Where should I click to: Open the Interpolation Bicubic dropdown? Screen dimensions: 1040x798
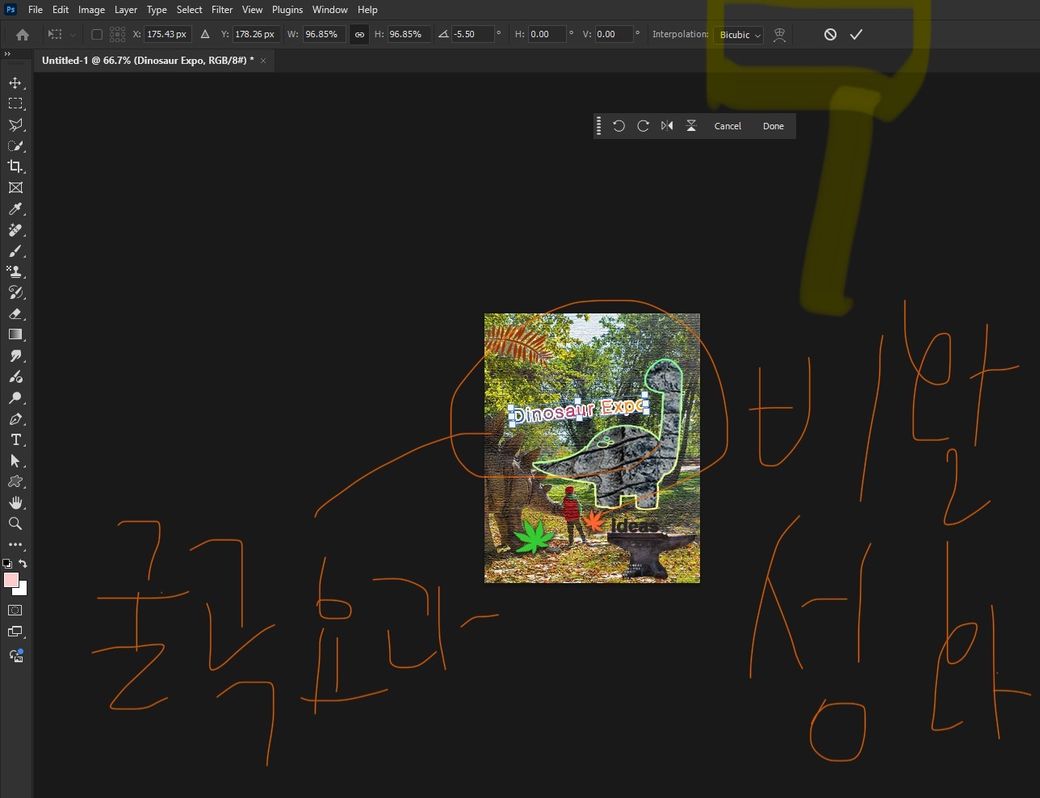pos(739,35)
